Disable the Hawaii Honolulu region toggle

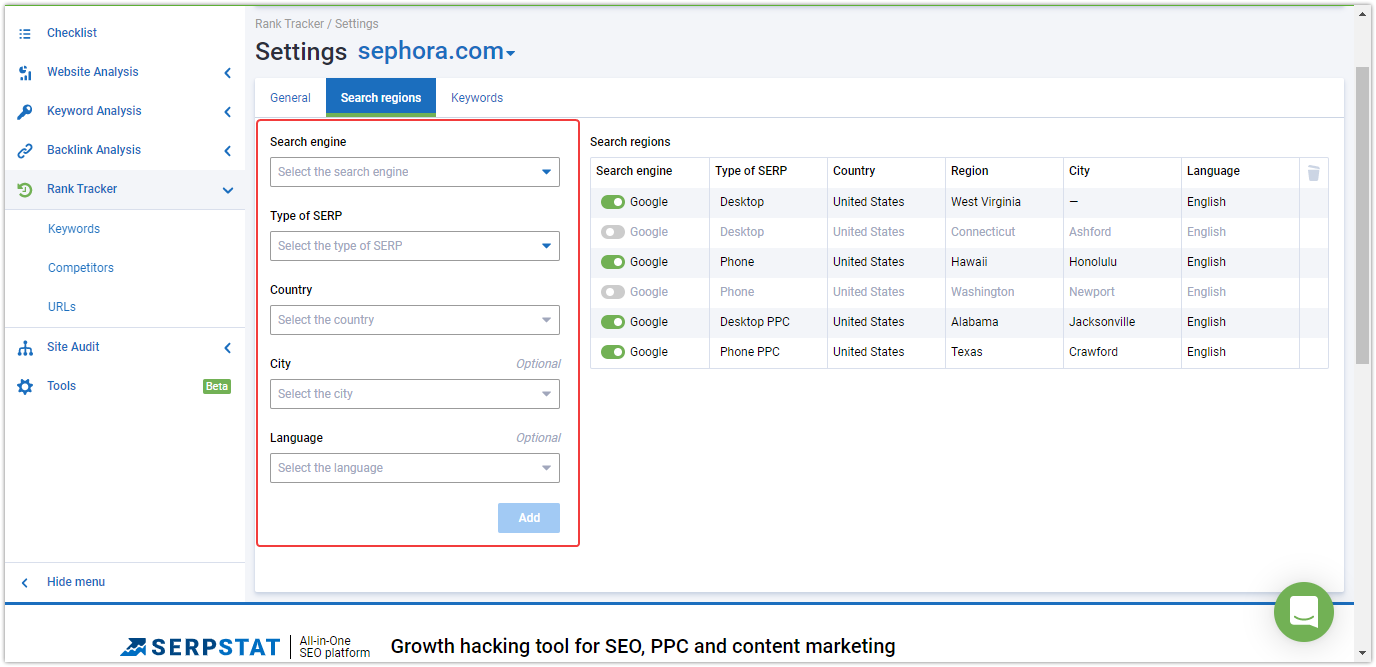point(613,262)
